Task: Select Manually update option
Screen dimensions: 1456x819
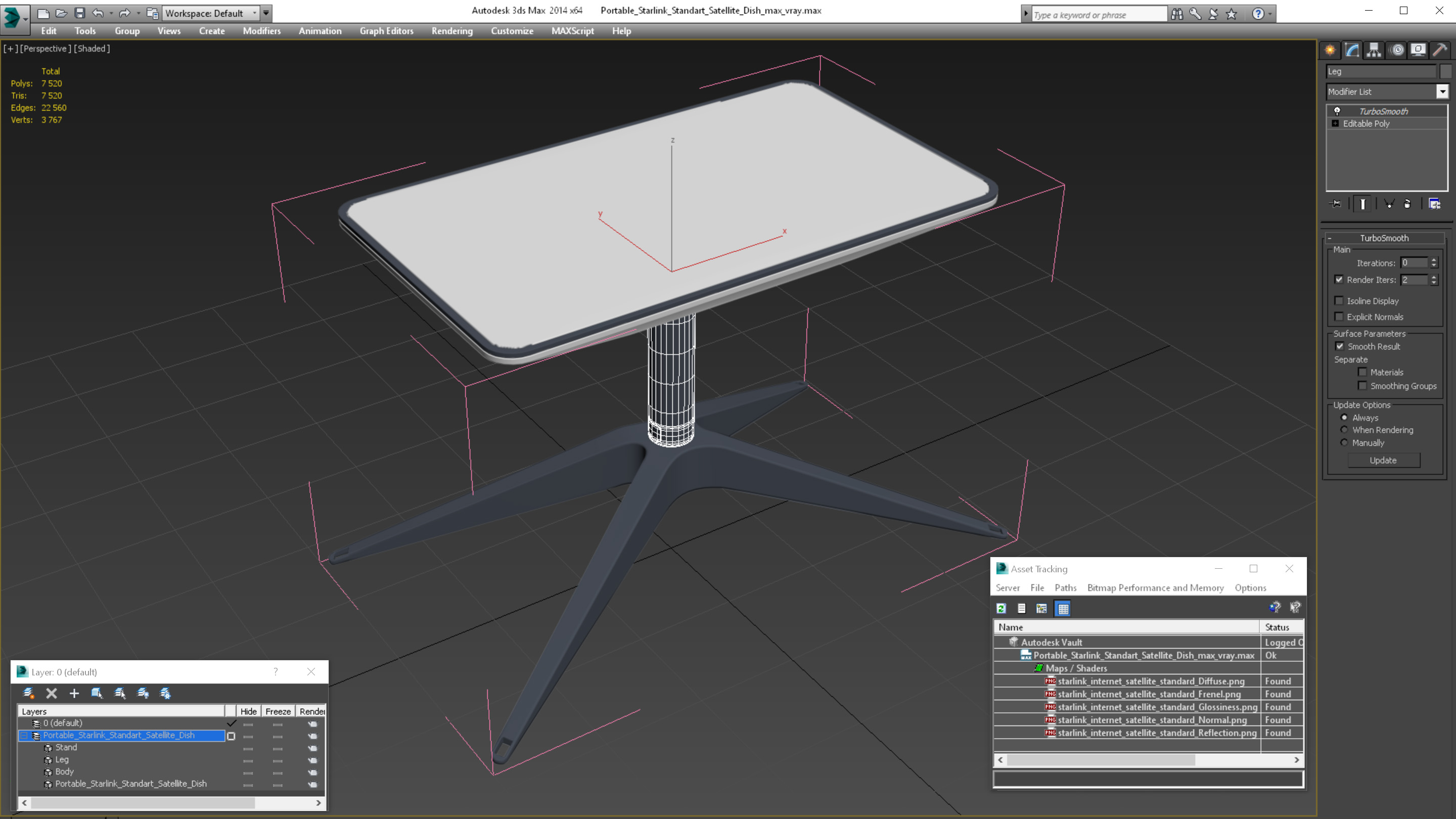Action: tap(1344, 442)
